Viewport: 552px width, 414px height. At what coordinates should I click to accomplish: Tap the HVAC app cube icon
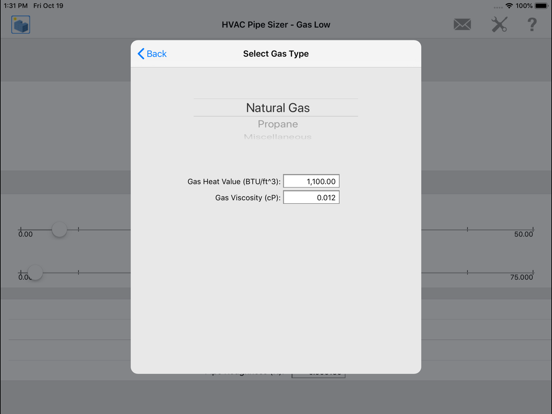point(20,25)
